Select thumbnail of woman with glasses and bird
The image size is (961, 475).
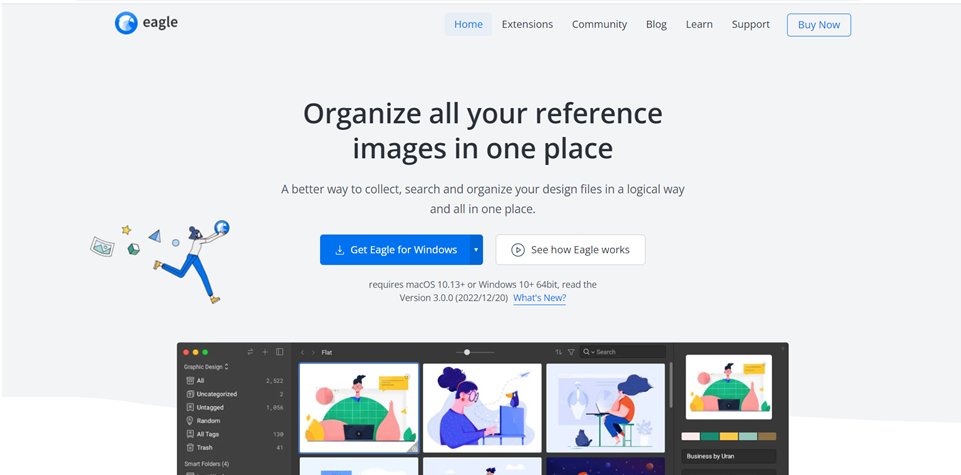click(x=482, y=408)
